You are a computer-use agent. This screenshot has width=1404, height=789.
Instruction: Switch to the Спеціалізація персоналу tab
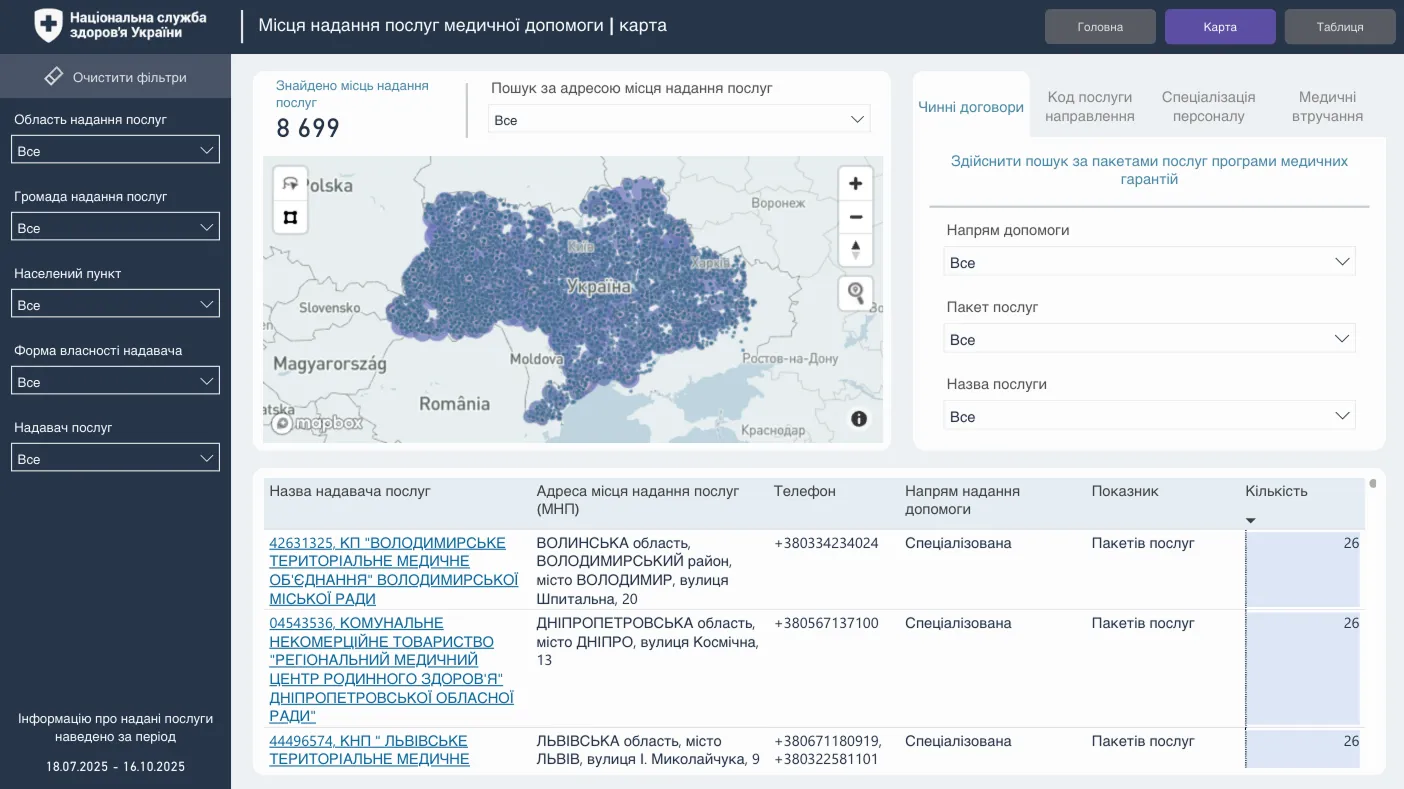[1208, 106]
